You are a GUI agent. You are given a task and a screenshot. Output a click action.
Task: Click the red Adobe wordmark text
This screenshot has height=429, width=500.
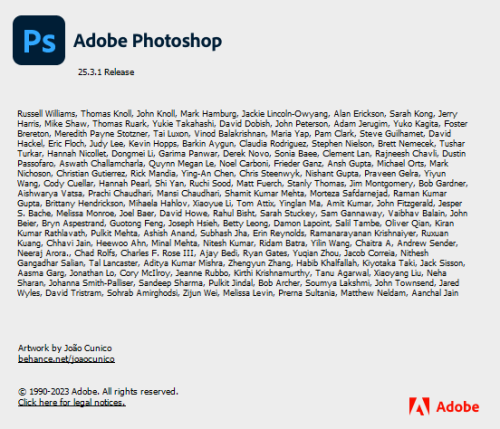(458, 407)
